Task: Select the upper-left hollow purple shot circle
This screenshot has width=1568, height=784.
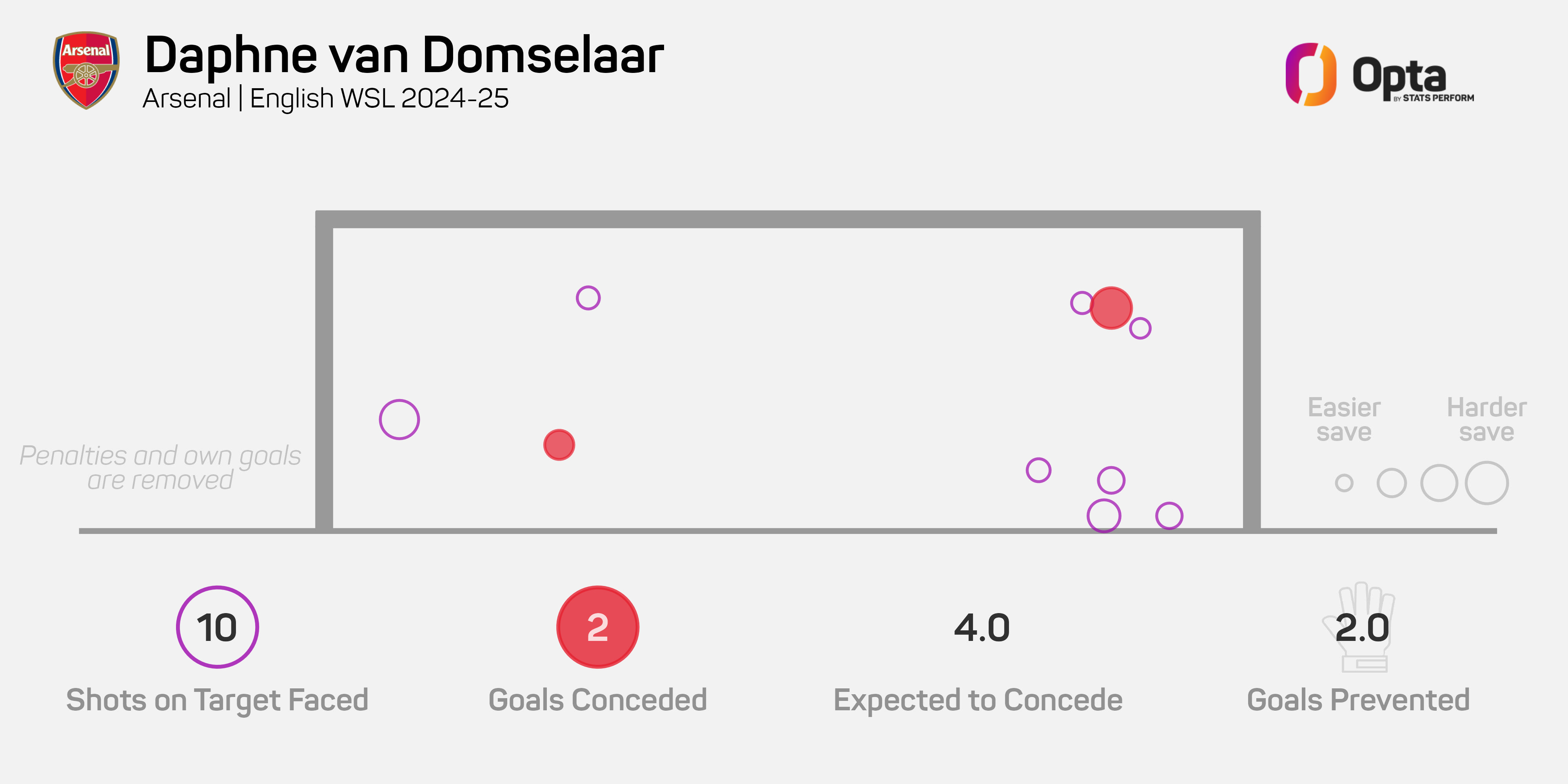Action: click(588, 298)
